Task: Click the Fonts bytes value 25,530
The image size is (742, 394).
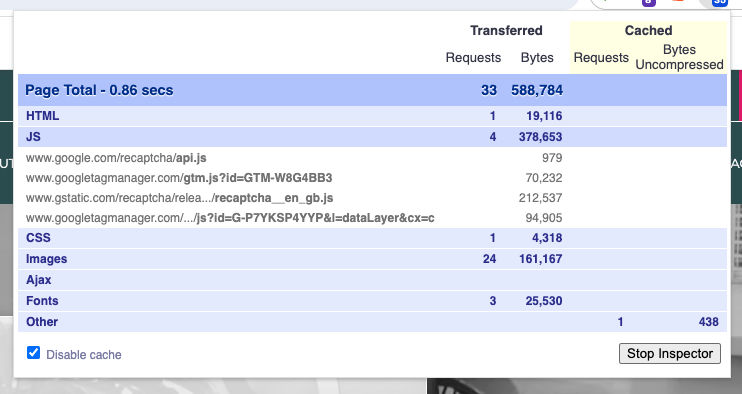Action: (x=544, y=301)
